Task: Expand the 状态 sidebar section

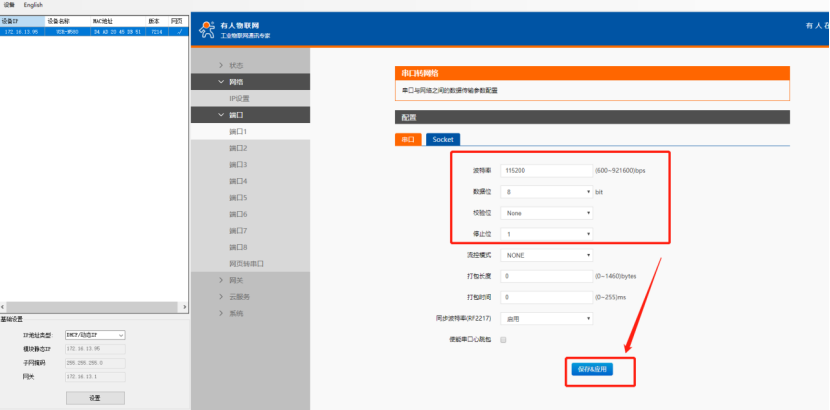Action: (x=236, y=65)
